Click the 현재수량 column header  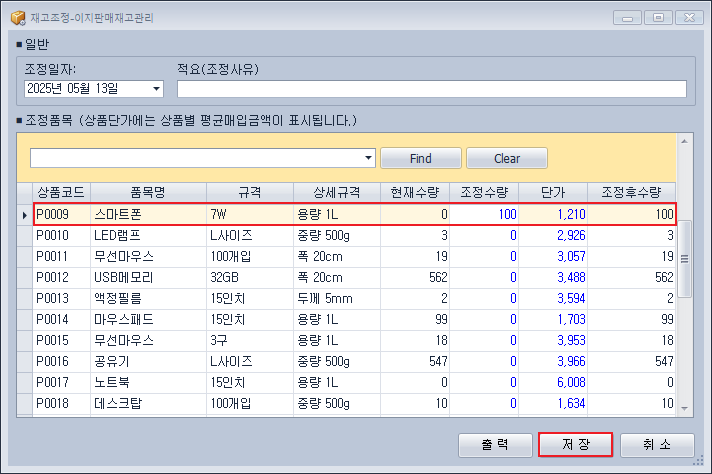tap(415, 193)
